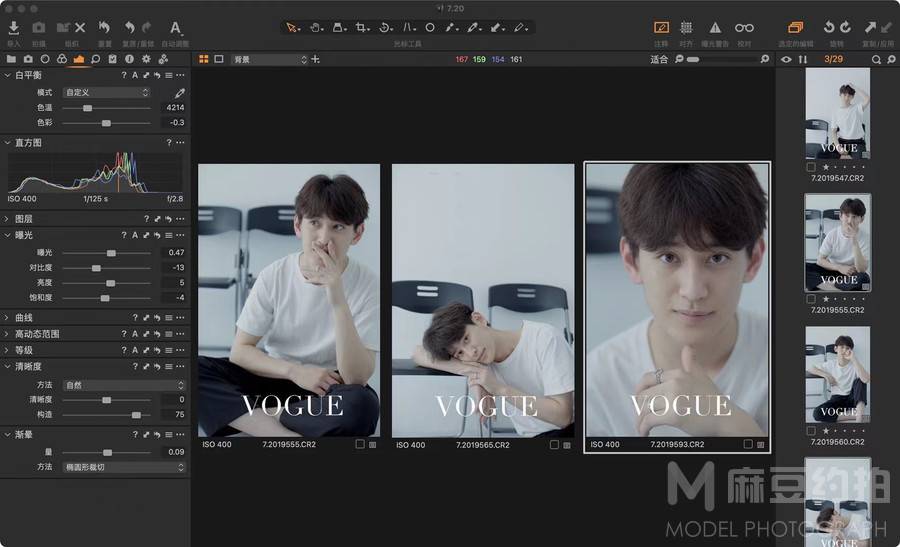Viewport: 900px width, 547px height.
Task: Select the 7.2019547.CR2 thumbnail
Action: pyautogui.click(x=838, y=114)
